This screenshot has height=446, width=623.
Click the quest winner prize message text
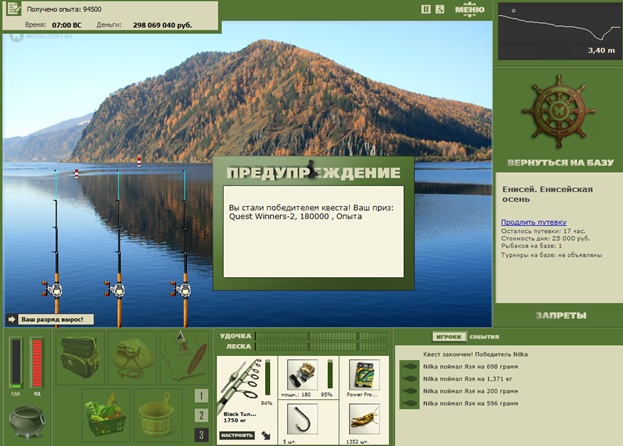pyautogui.click(x=311, y=212)
